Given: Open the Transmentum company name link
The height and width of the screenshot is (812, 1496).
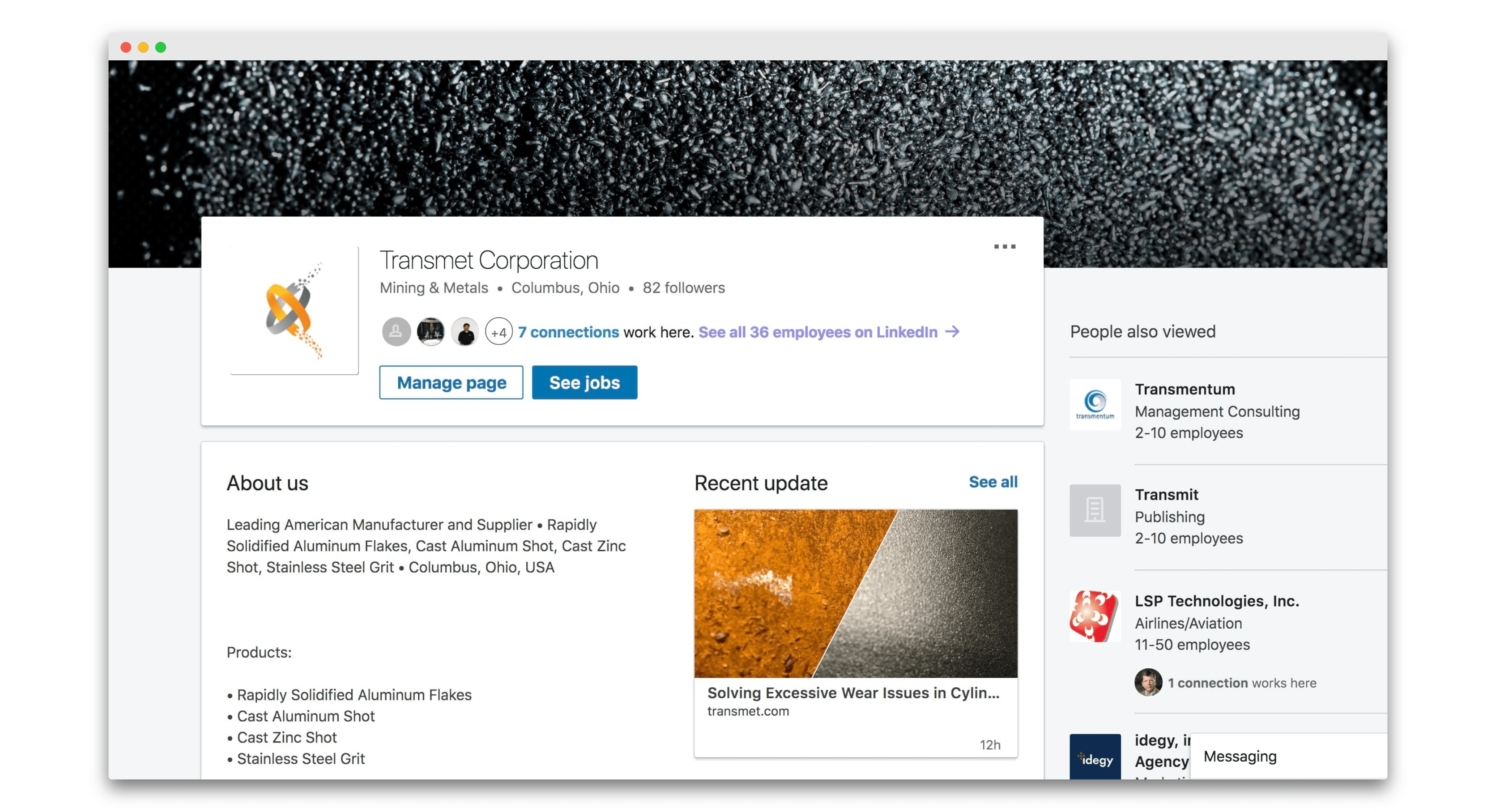Looking at the screenshot, I should [1186, 389].
